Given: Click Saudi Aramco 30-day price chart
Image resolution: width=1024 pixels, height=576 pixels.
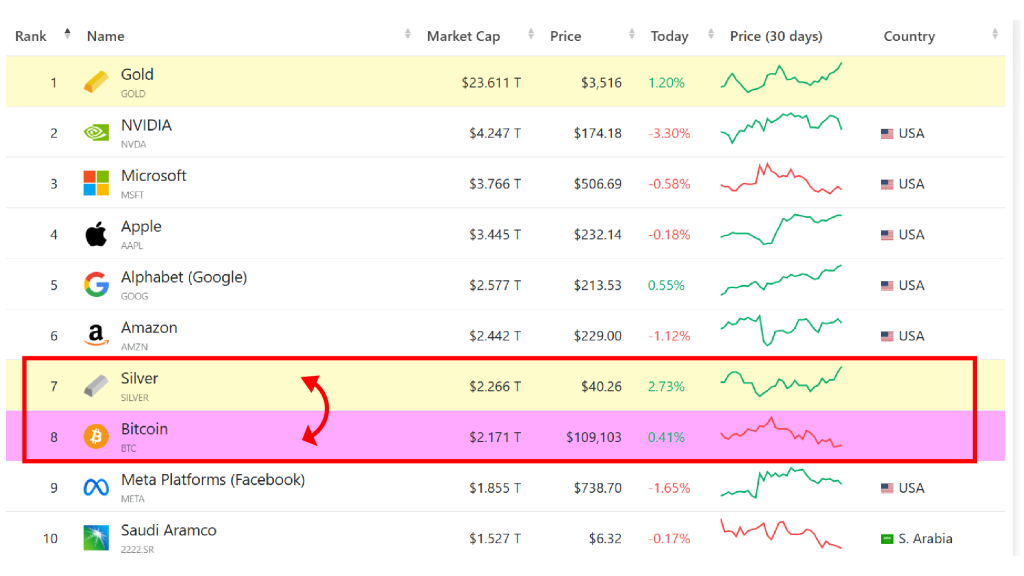Looking at the screenshot, I should coord(781,534).
